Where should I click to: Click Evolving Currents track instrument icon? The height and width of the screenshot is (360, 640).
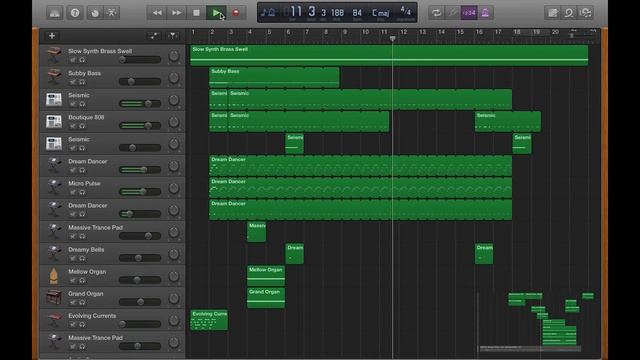pyautogui.click(x=54, y=319)
